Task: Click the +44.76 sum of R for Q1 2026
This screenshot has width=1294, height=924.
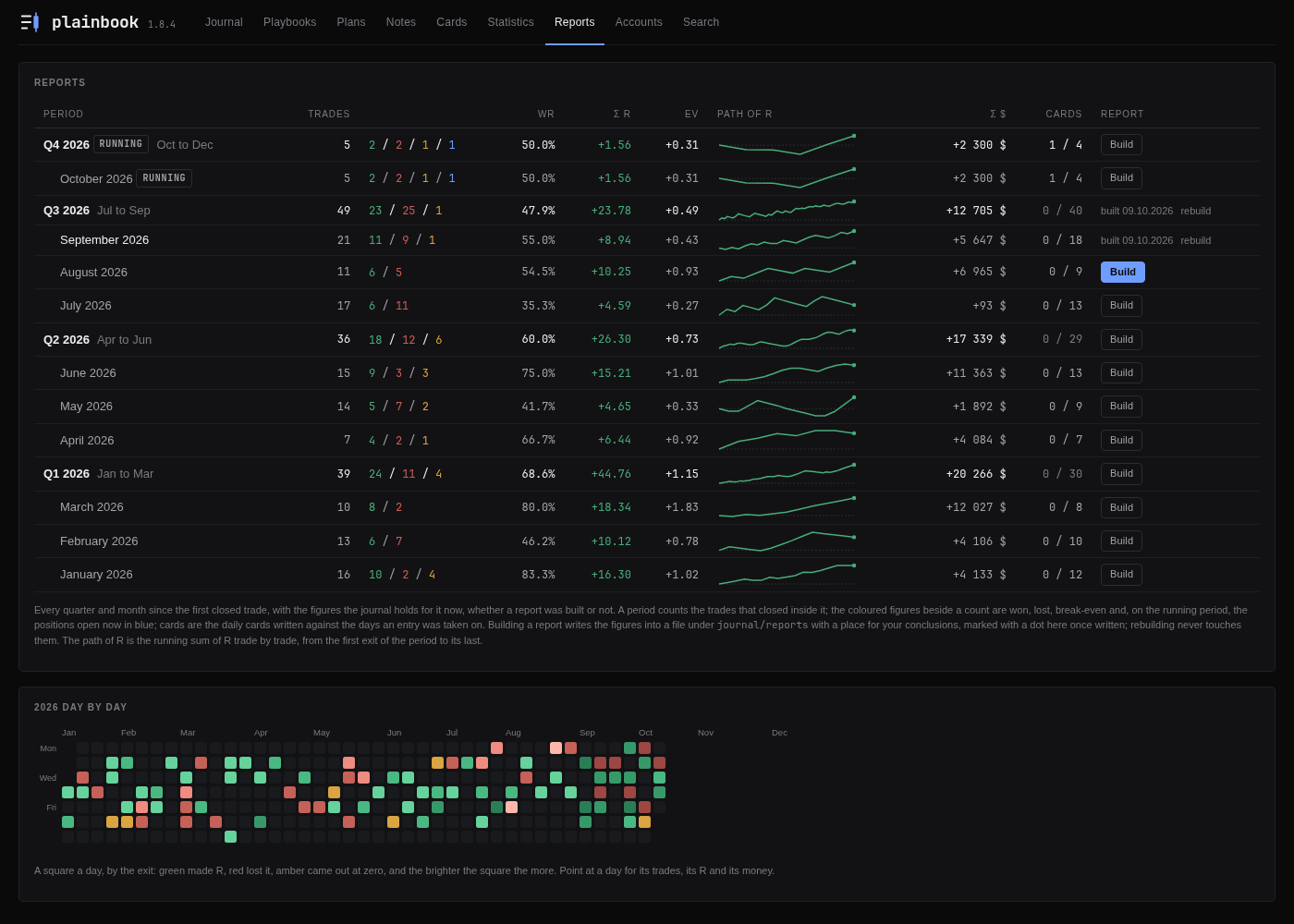Action: (x=611, y=474)
